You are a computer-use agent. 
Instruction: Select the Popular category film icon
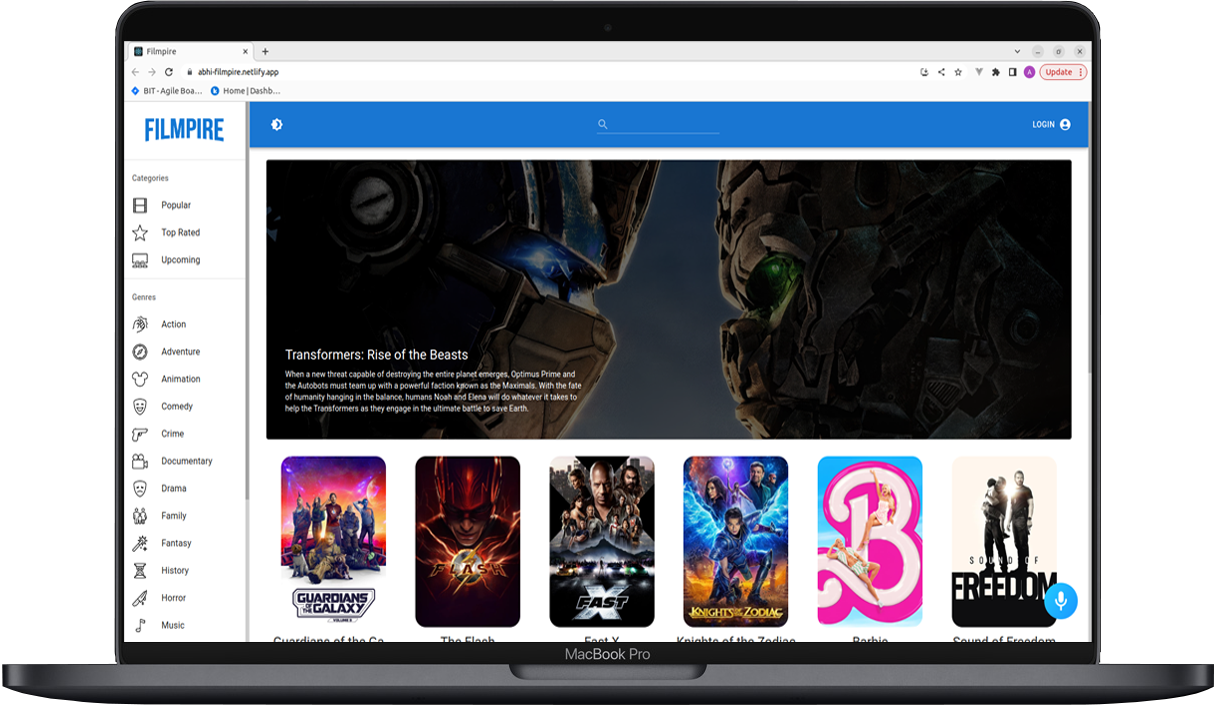[x=140, y=205]
